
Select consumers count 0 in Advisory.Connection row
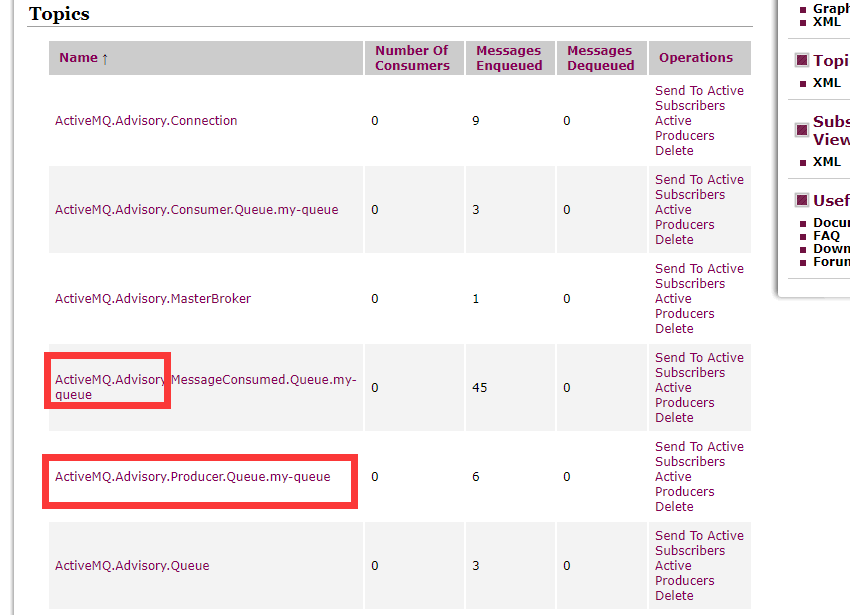[375, 120]
